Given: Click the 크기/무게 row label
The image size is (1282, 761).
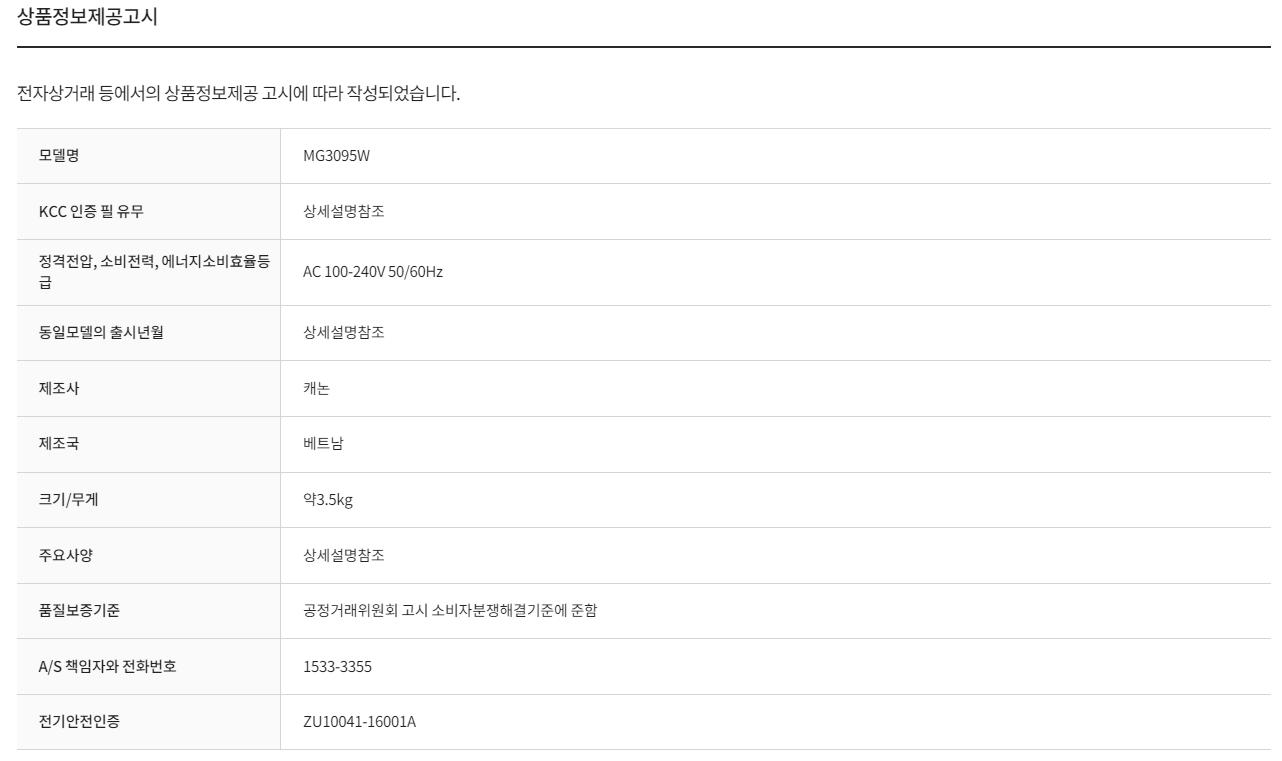Looking at the screenshot, I should point(68,500).
